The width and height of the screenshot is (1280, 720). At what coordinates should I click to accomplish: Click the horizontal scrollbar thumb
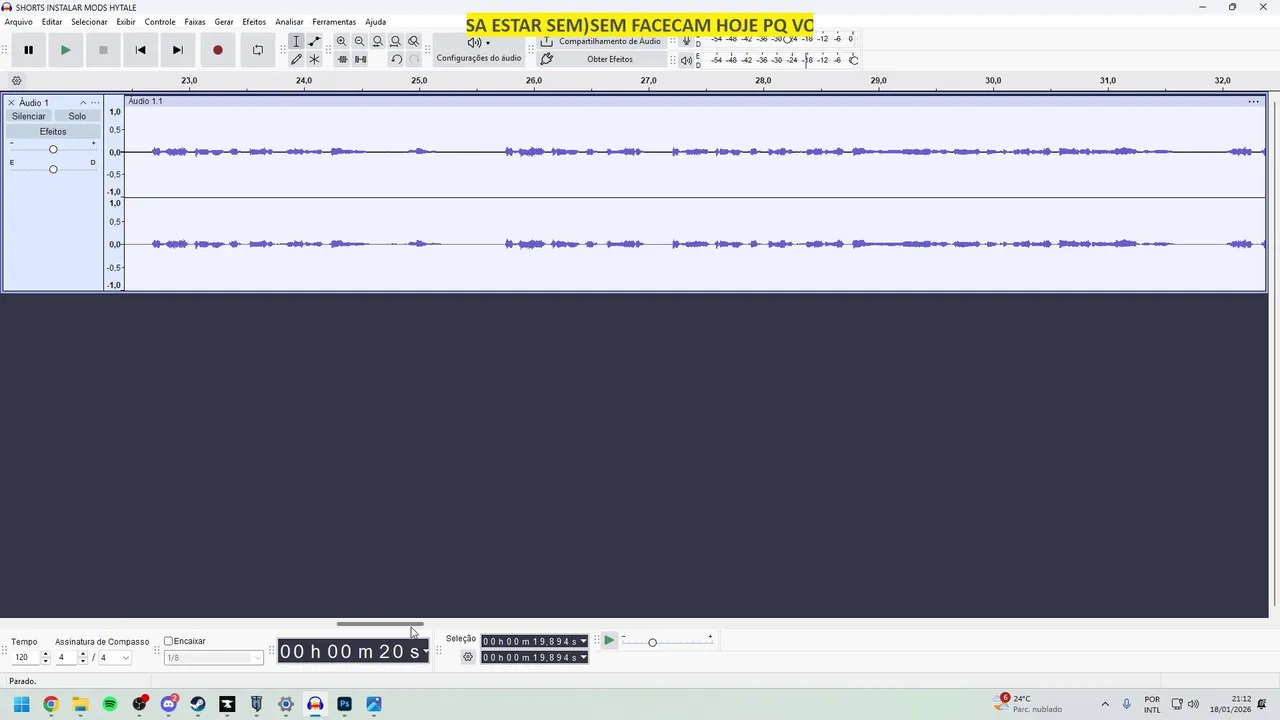tap(380, 624)
